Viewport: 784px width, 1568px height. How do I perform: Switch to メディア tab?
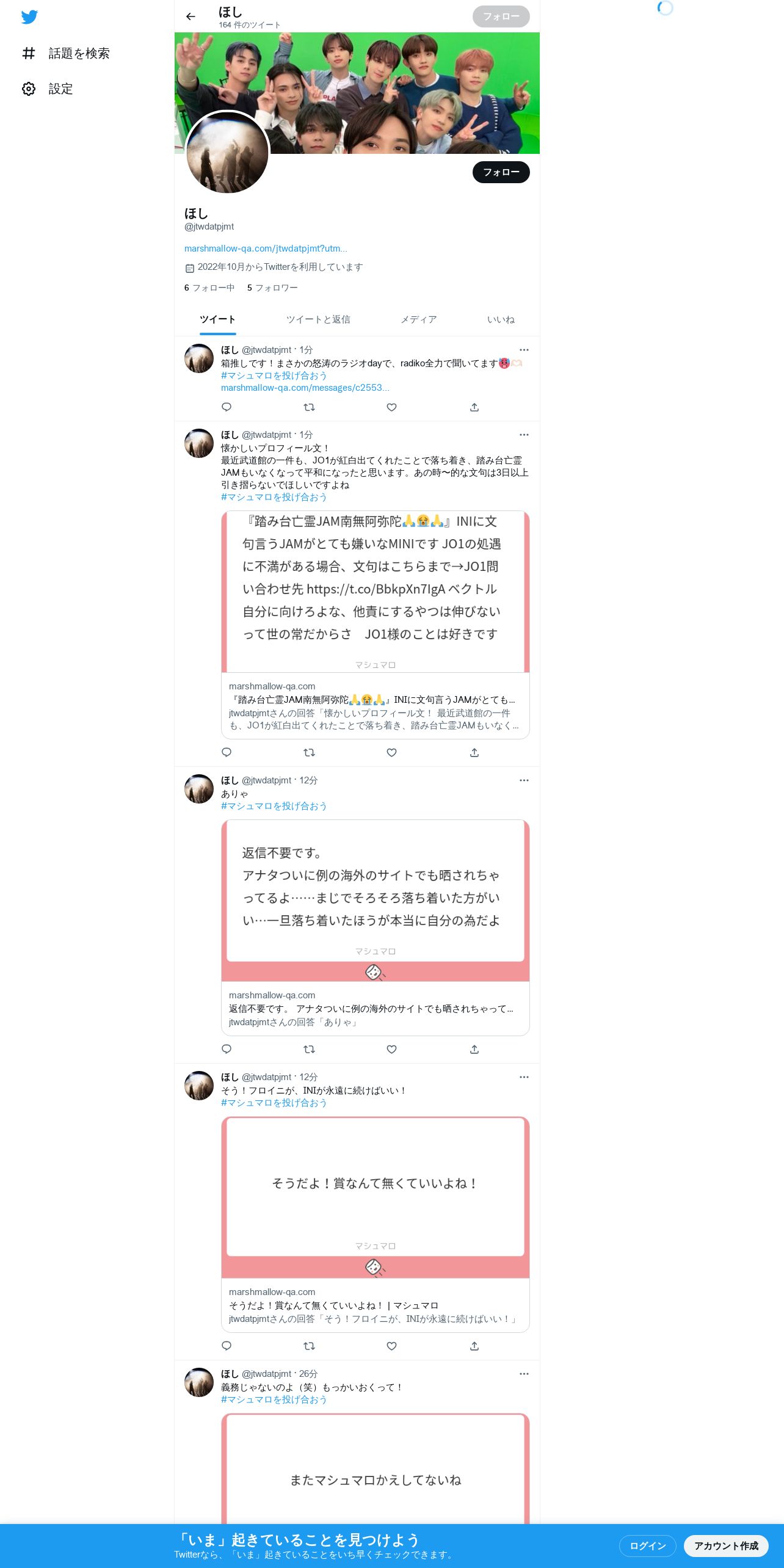(x=419, y=319)
